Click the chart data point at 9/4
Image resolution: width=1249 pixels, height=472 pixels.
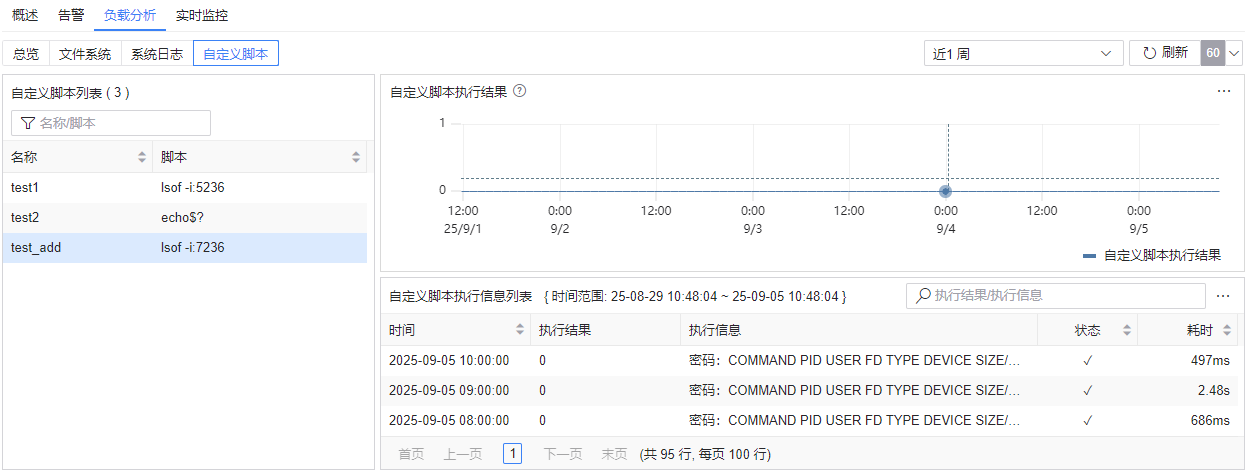coord(946,190)
